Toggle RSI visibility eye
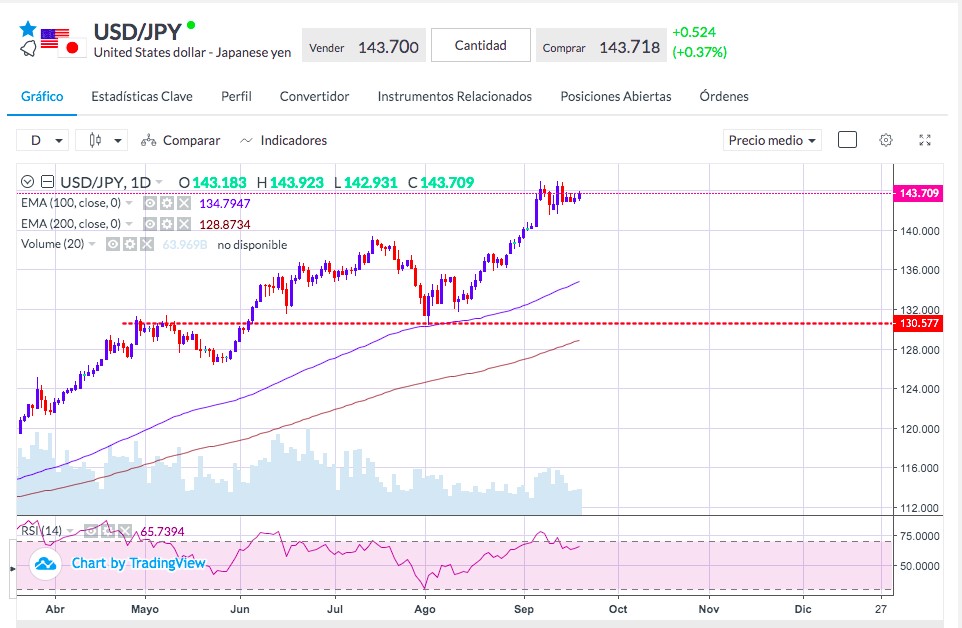 [91, 530]
